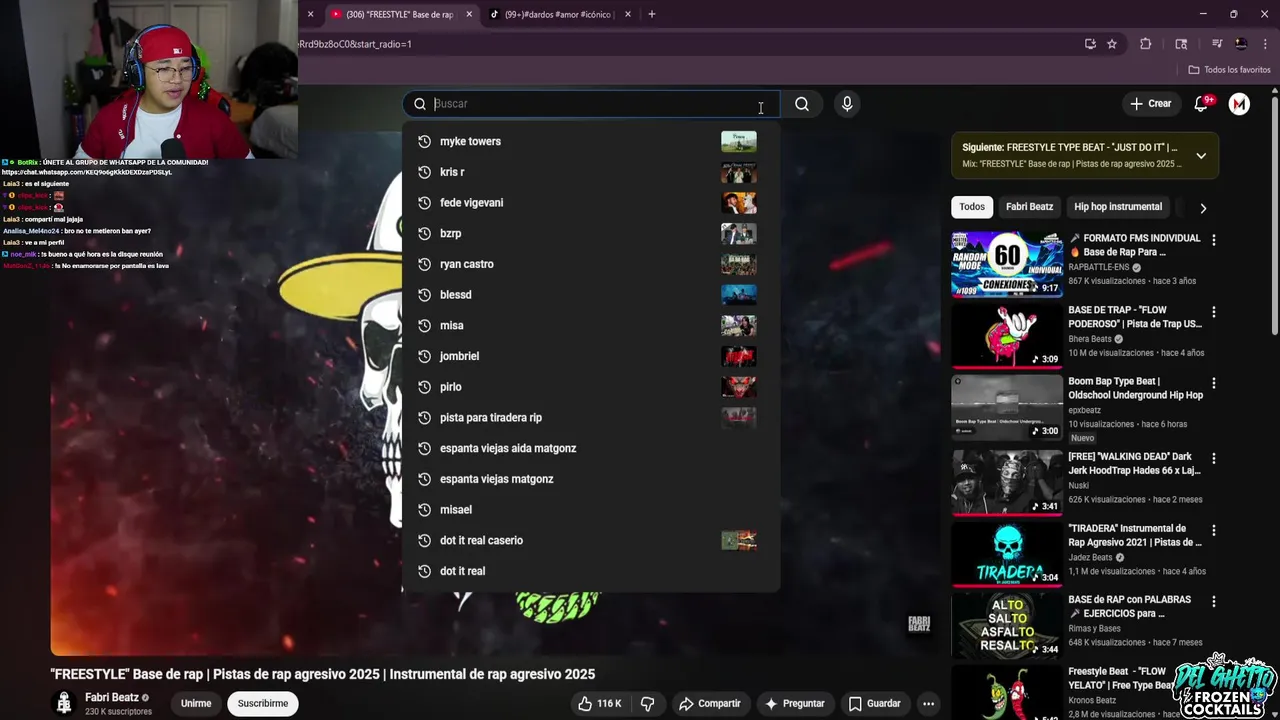1280x720 pixels.
Task: Open options for Boom Bap Type Beat video
Action: pos(1214,383)
